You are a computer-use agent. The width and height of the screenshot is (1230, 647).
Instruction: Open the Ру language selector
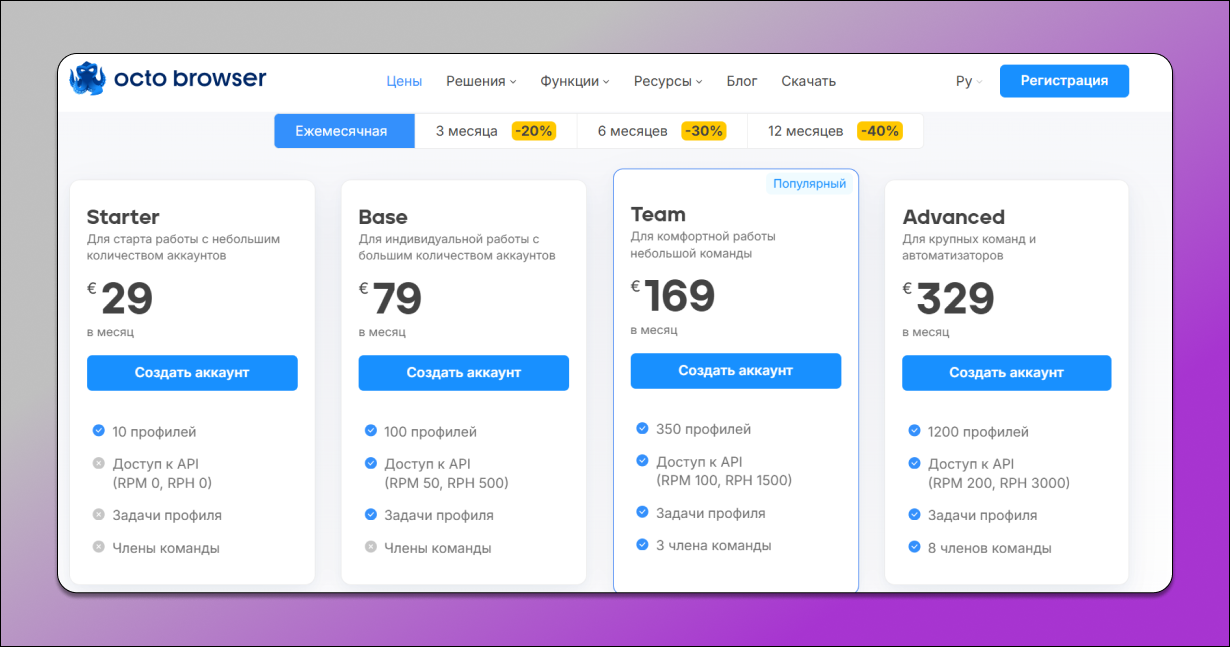click(x=969, y=81)
